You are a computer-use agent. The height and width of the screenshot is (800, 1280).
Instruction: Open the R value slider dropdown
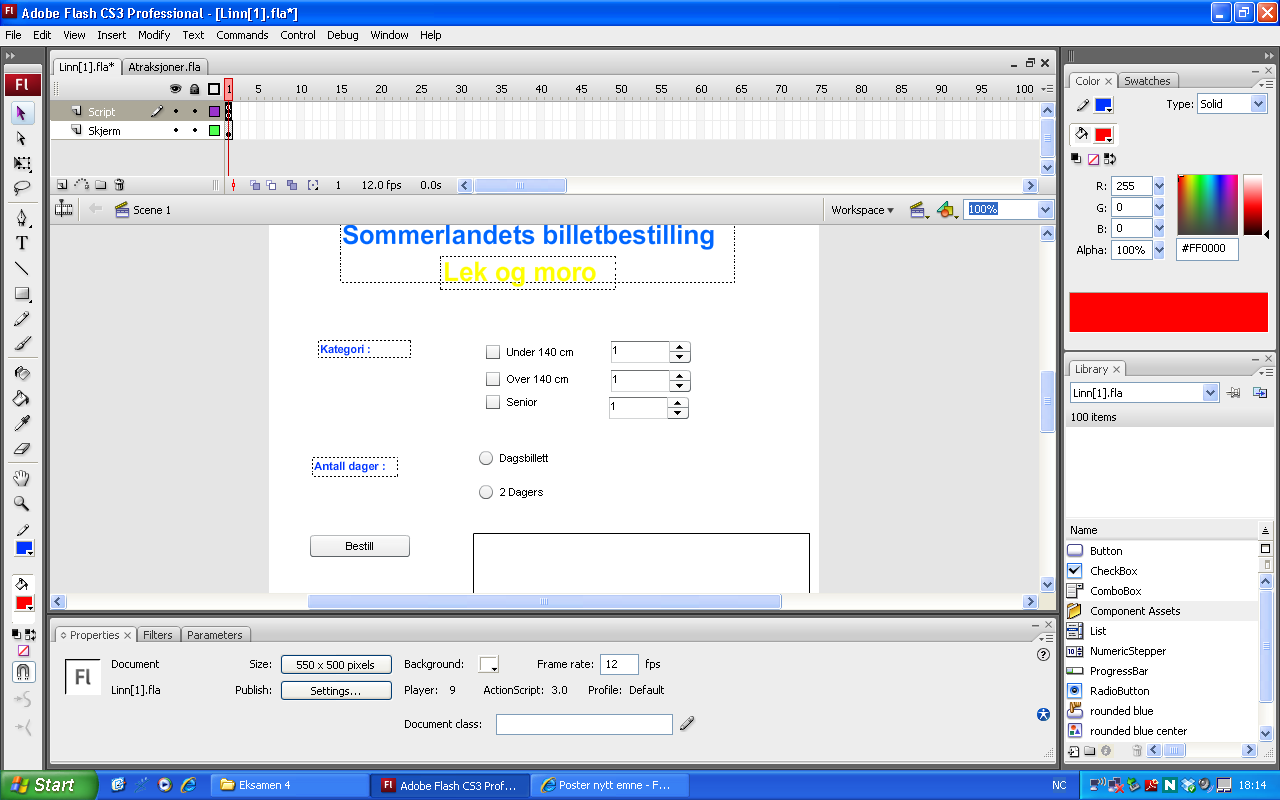tap(1159, 186)
